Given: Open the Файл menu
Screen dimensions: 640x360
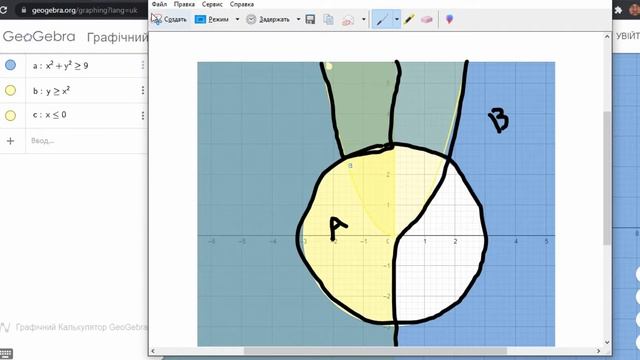Looking at the screenshot, I should 159,4.
